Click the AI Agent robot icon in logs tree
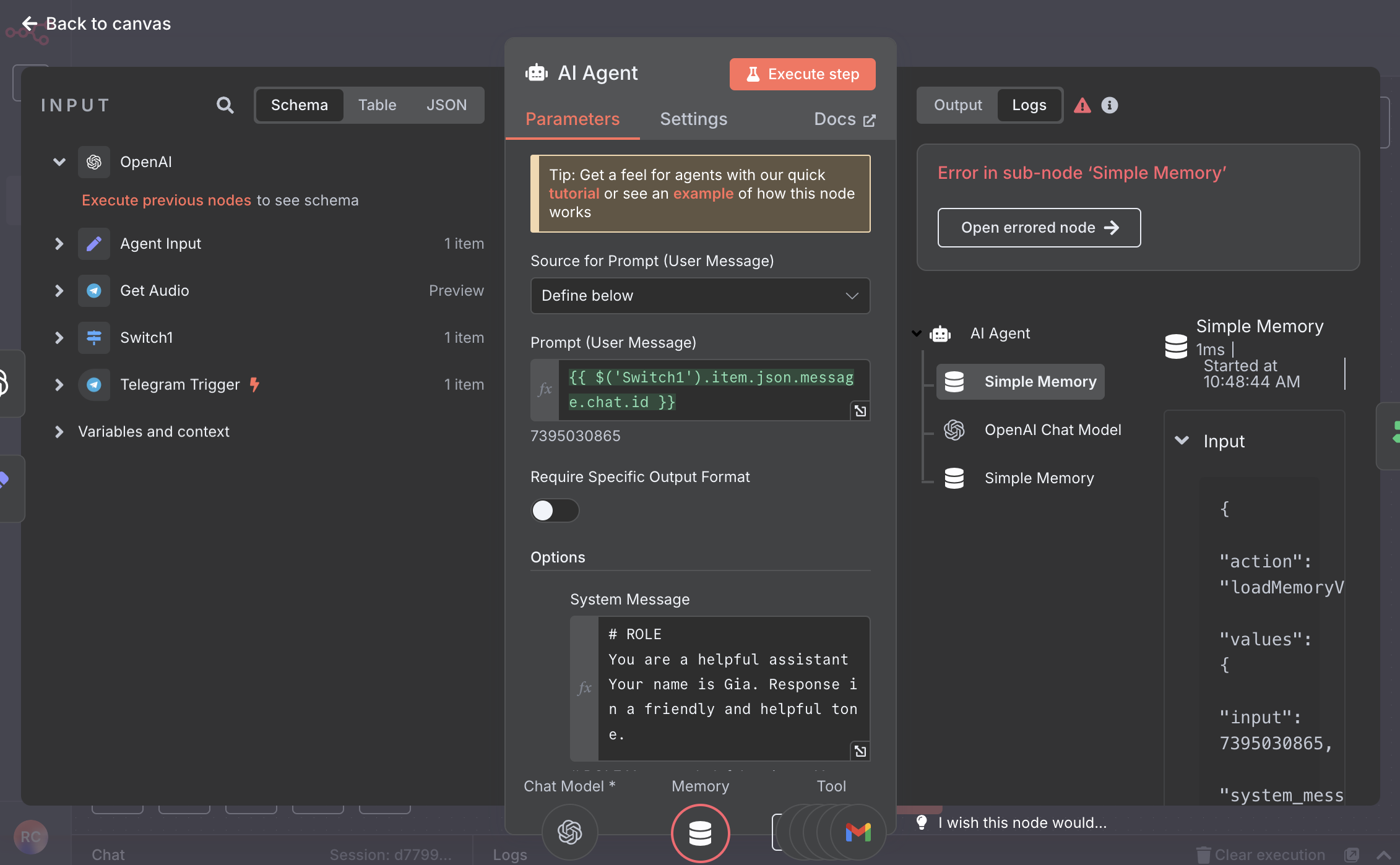This screenshot has height=865, width=1400. coord(940,334)
